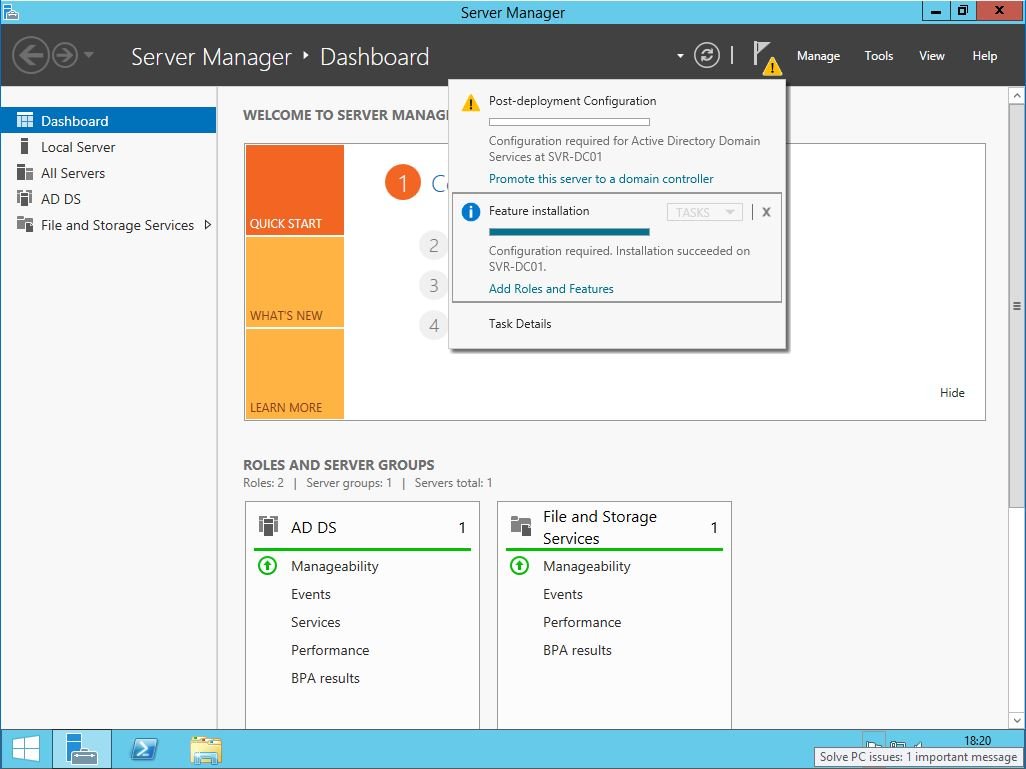Open the TASKS dropdown in the notification
The width and height of the screenshot is (1026, 769).
coord(704,212)
